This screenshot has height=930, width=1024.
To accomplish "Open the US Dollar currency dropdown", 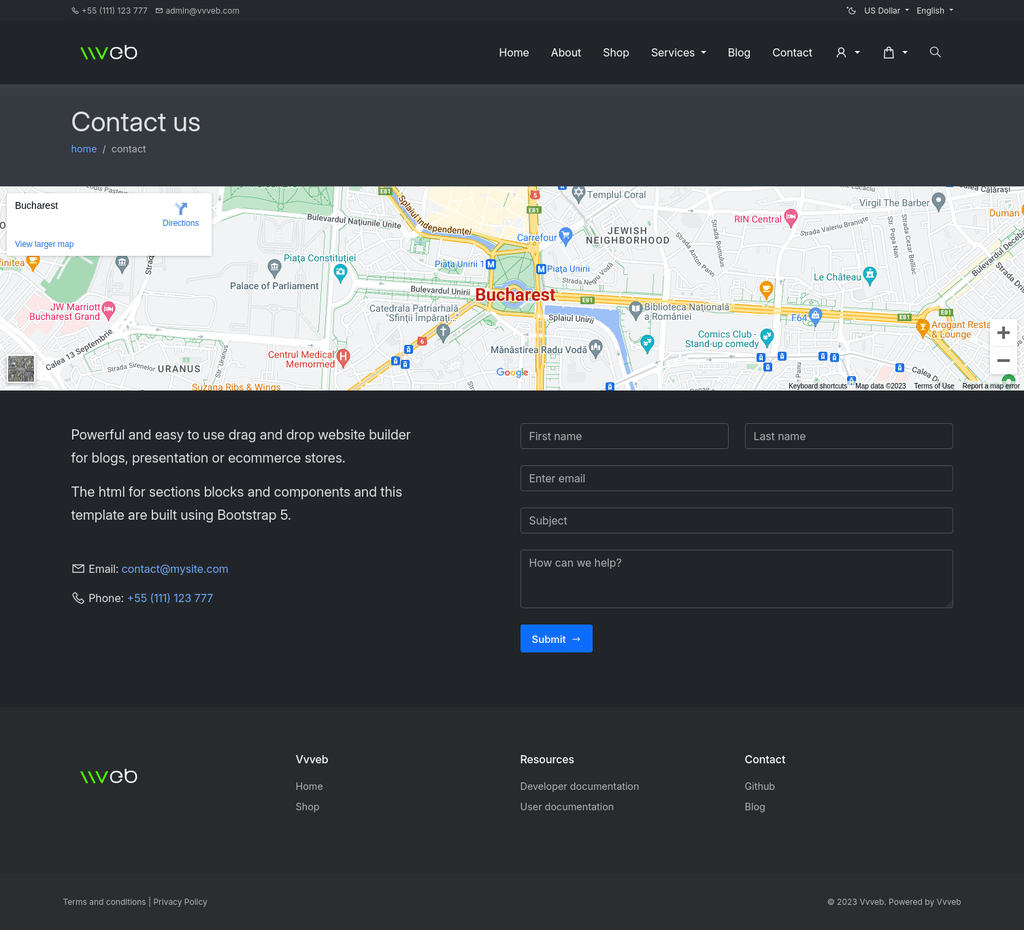I will pyautogui.click(x=886, y=10).
